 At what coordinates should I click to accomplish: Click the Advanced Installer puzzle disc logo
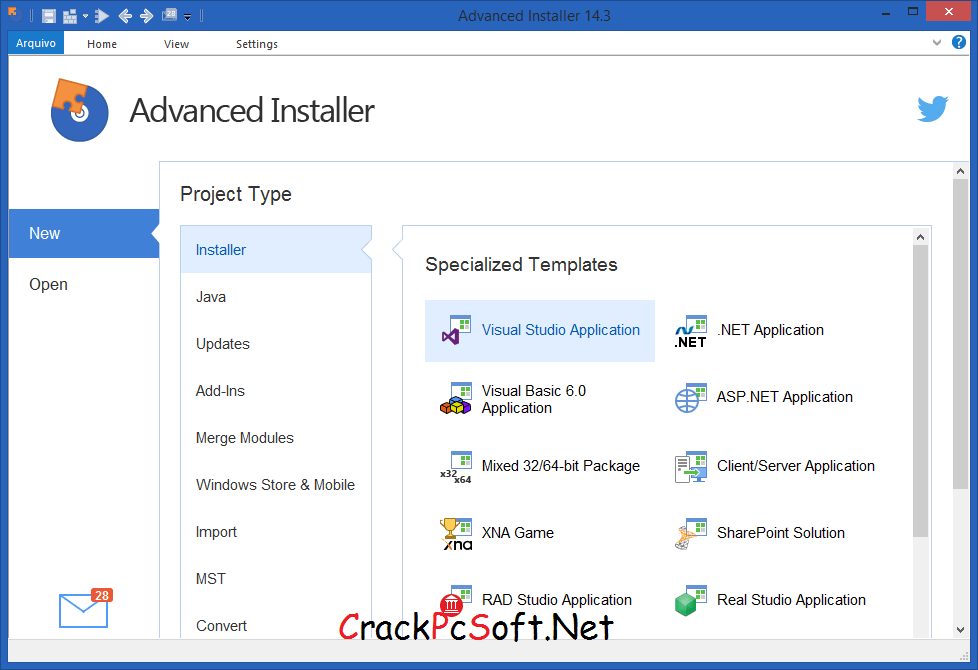coord(79,110)
